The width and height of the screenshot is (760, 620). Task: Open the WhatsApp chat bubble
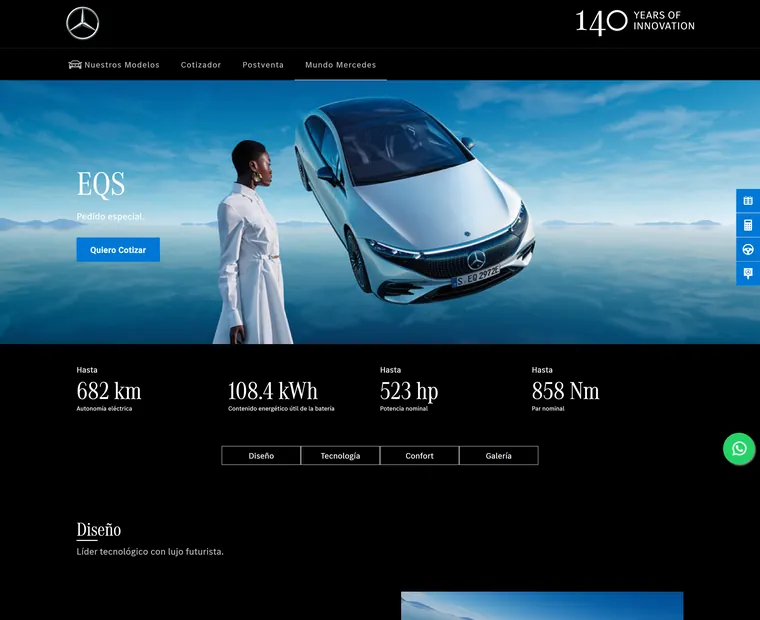(x=739, y=449)
